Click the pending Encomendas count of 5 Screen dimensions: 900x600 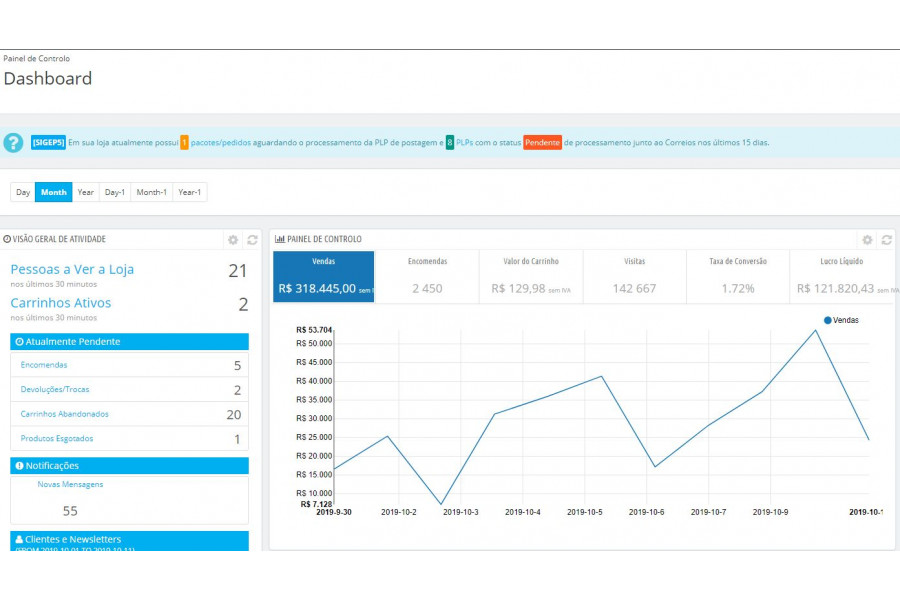click(238, 366)
